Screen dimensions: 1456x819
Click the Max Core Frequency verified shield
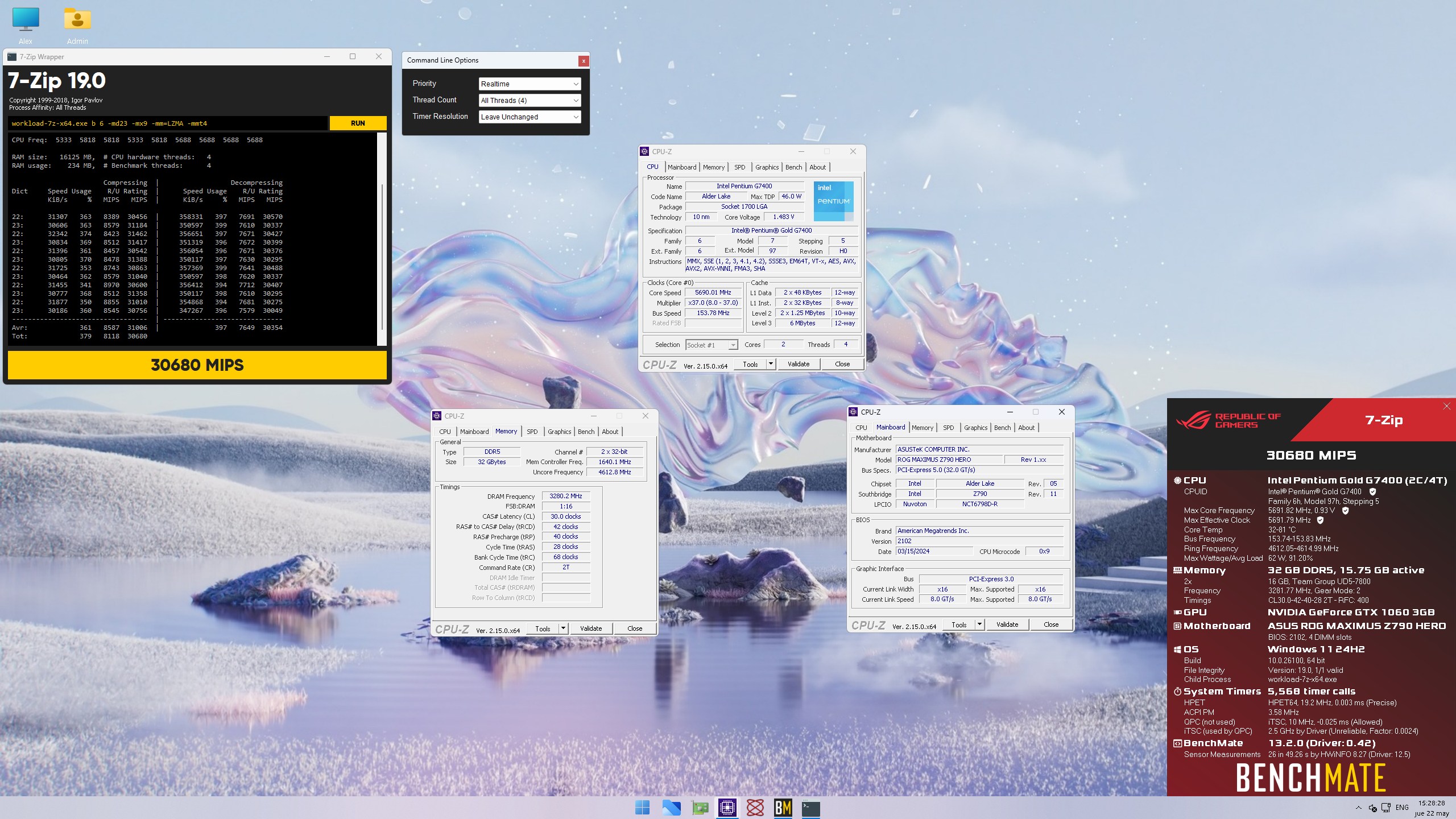1346,511
